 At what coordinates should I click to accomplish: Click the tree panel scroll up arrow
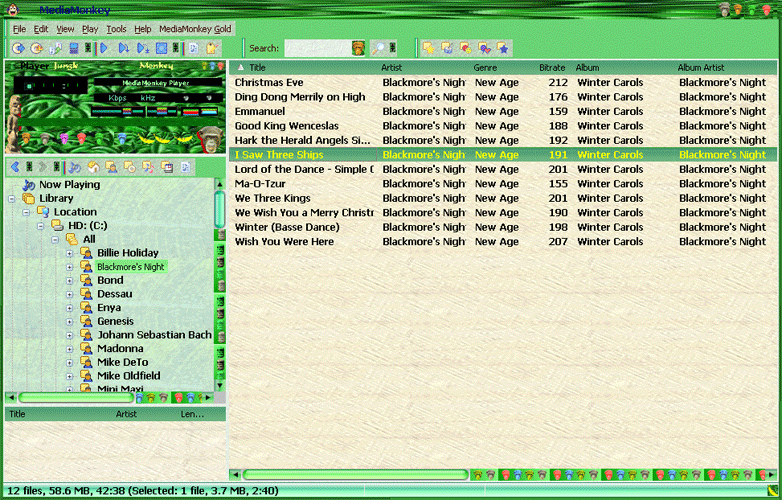point(219,184)
